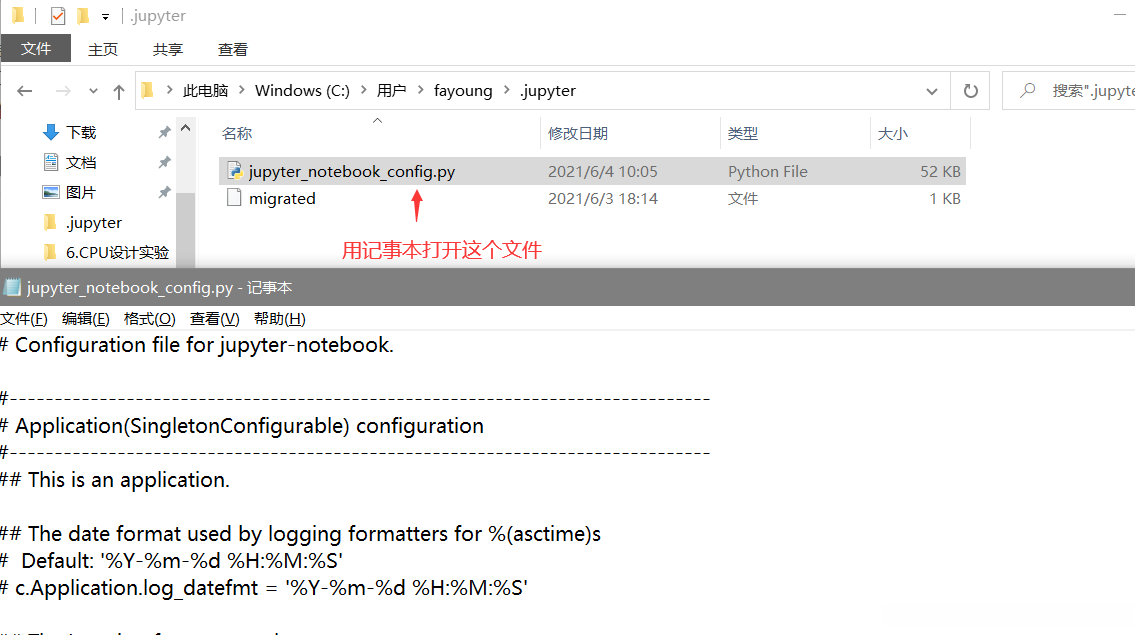1135x635 pixels.
Task: Open the File (文件) ribbon tab
Action: point(36,49)
